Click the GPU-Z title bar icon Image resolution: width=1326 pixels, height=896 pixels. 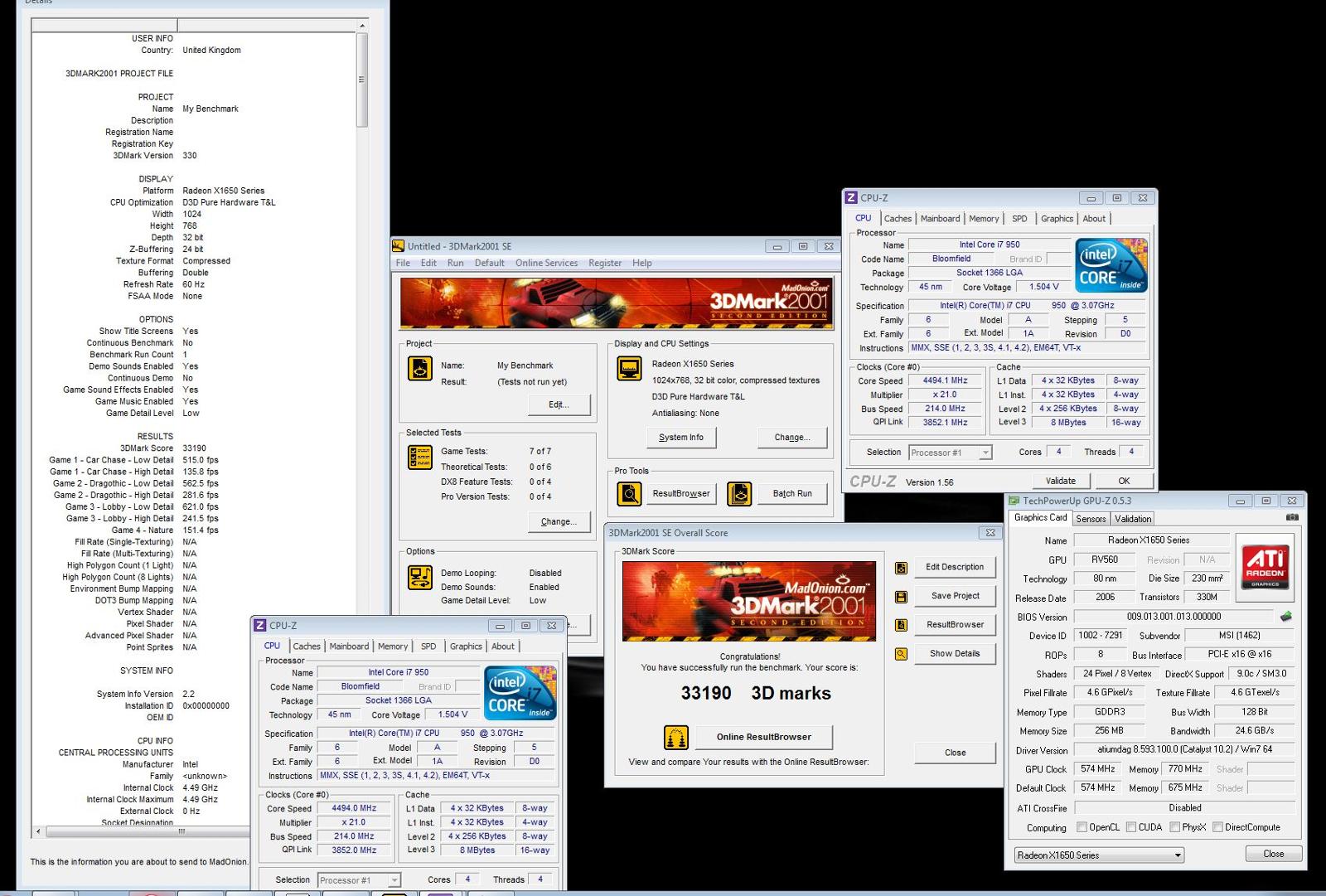pyautogui.click(x=1014, y=501)
